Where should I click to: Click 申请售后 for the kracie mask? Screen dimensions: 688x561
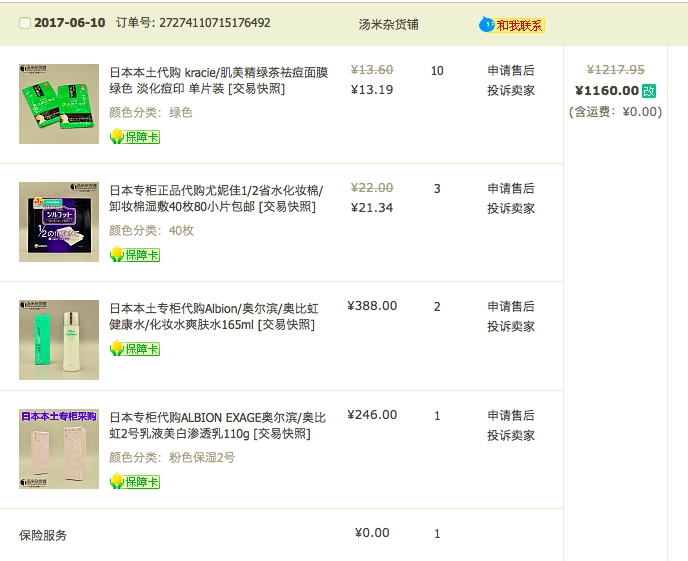[x=511, y=71]
